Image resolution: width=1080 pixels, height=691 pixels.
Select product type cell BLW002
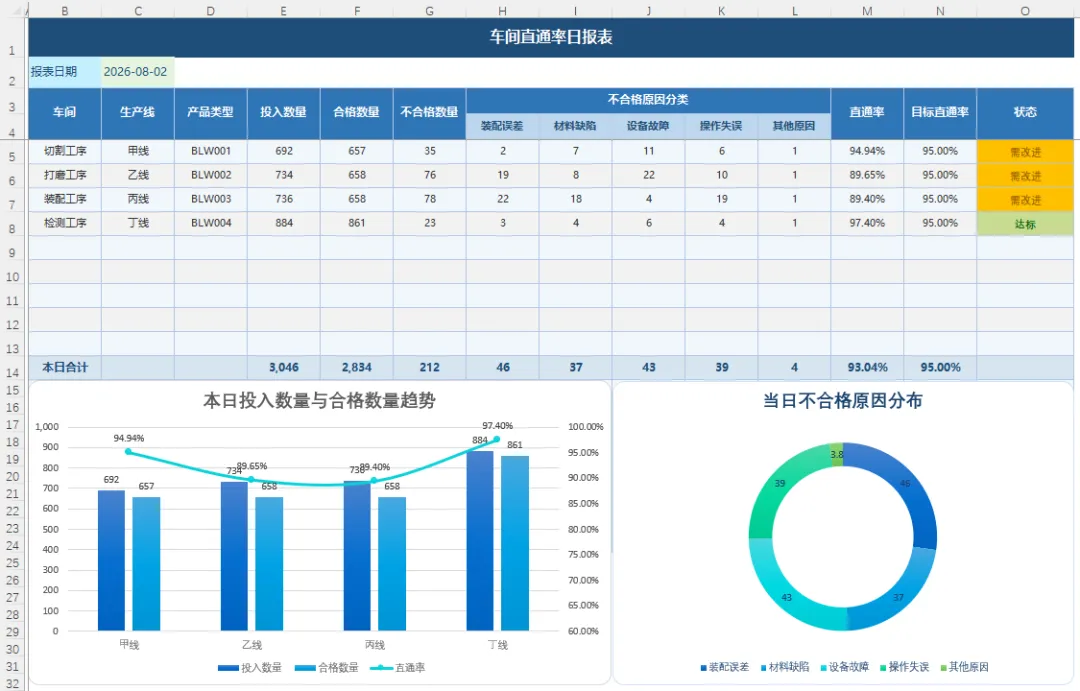click(211, 176)
